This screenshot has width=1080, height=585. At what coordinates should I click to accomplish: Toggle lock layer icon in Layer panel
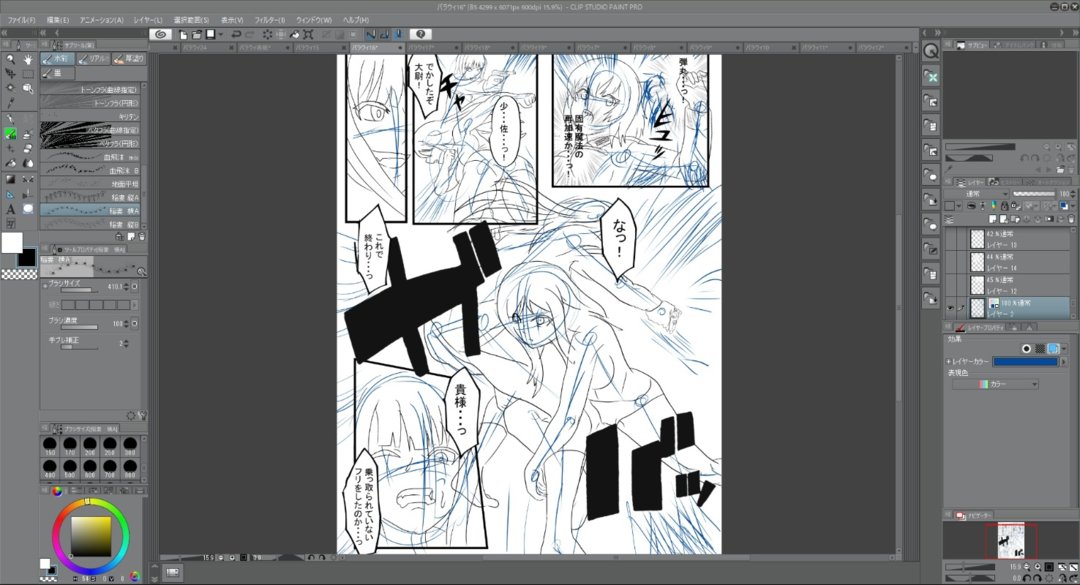[1004, 206]
